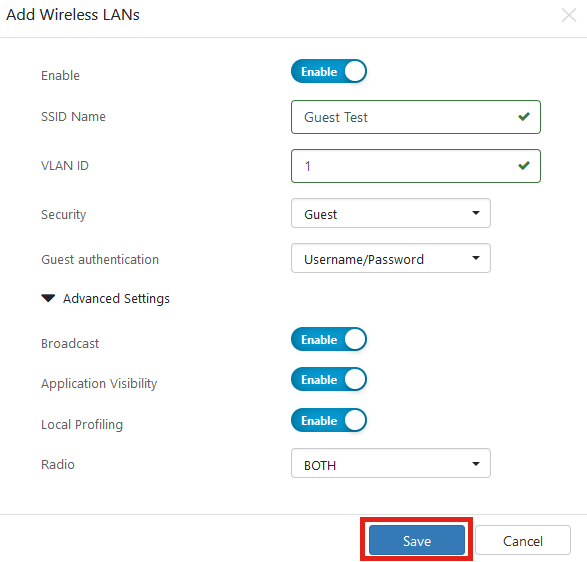Click the 'Security' label
This screenshot has height=562, width=587.
[x=64, y=215]
